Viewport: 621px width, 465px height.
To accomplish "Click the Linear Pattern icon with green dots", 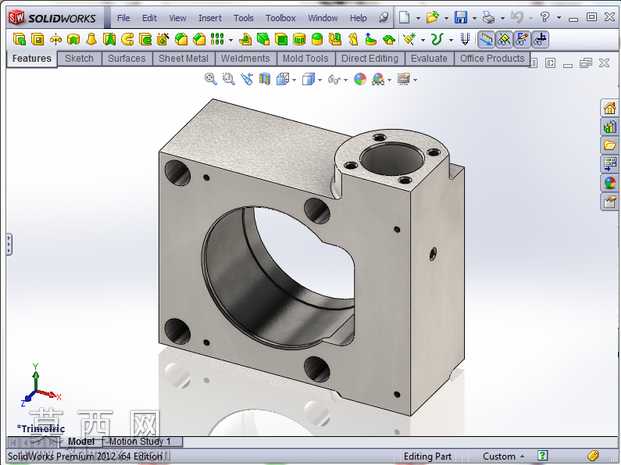I will tap(217, 39).
